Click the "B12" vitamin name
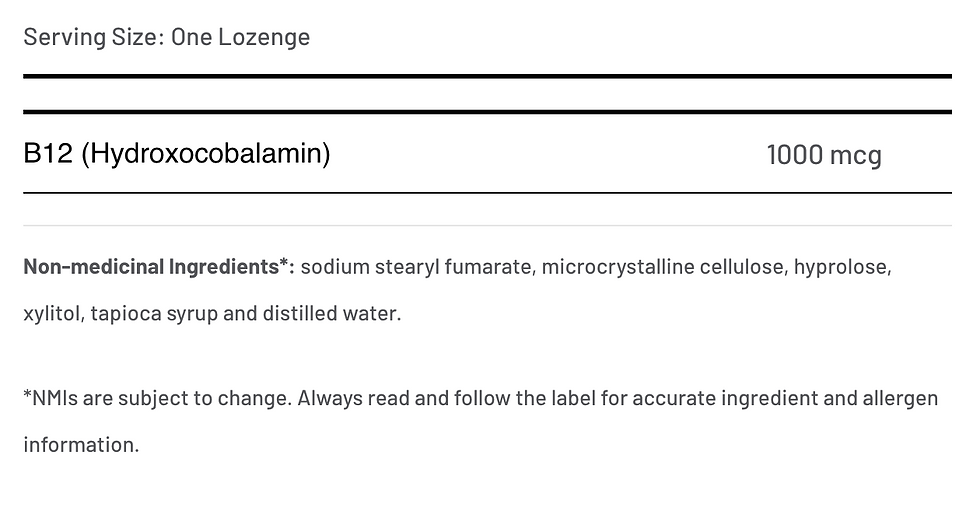This screenshot has height=518, width=980. coord(47,154)
